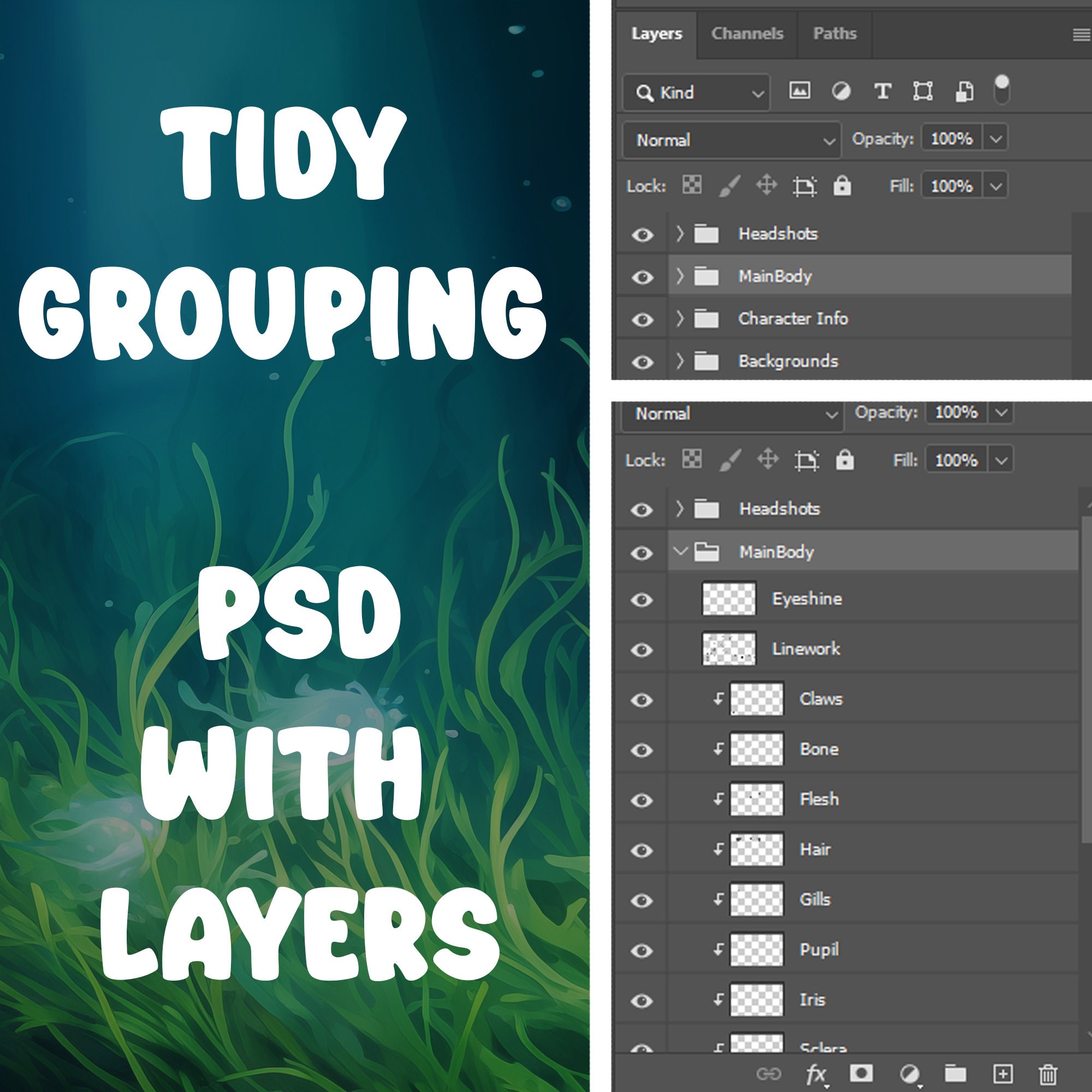Open Opacity dropdown arrow in upper panel

tap(995, 138)
